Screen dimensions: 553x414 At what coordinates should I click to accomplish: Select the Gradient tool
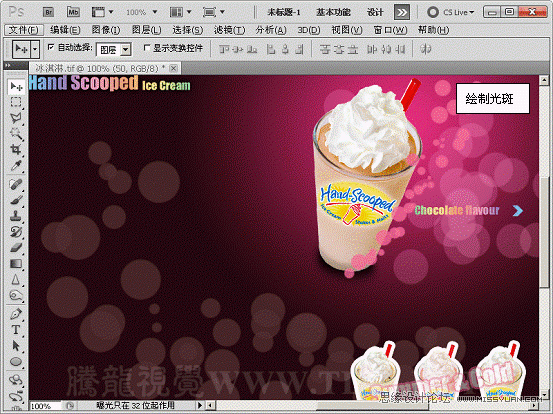(x=16, y=263)
